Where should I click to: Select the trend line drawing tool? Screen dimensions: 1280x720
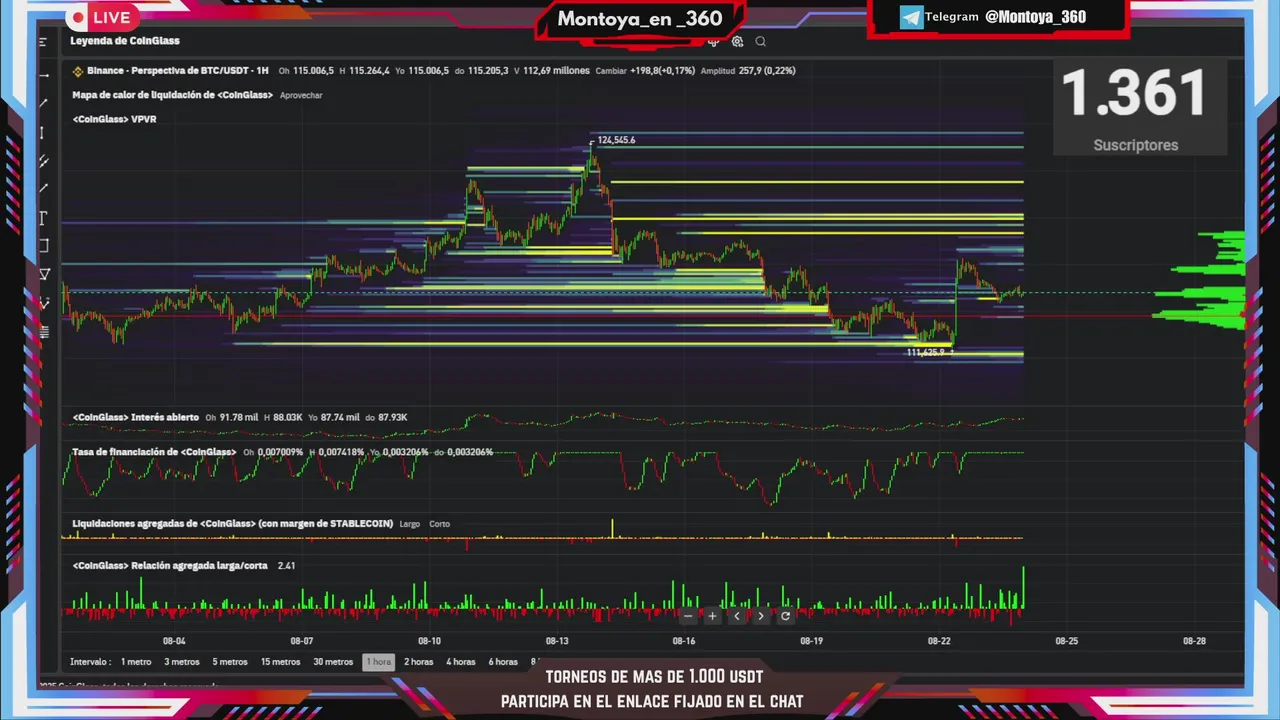pyautogui.click(x=43, y=103)
